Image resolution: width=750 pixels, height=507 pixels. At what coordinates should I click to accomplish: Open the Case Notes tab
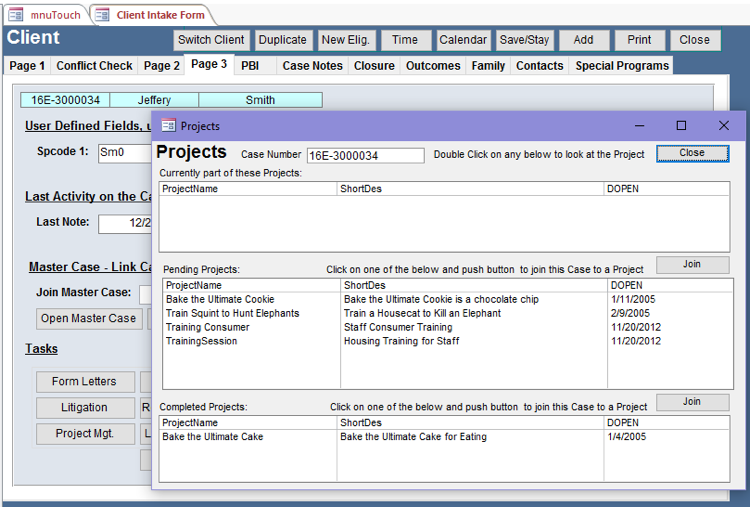310,66
